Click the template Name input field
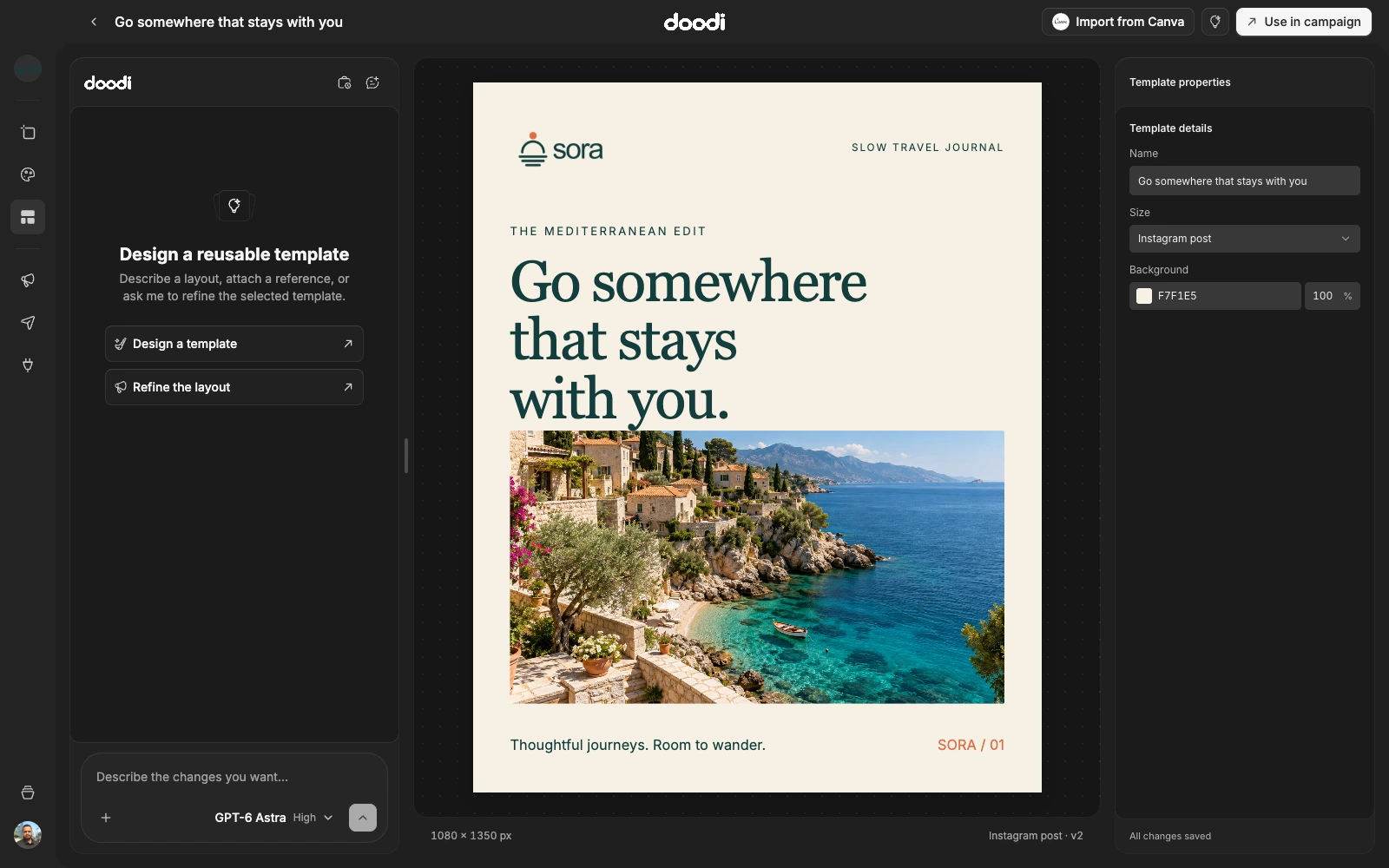Image resolution: width=1389 pixels, height=868 pixels. pyautogui.click(x=1245, y=181)
